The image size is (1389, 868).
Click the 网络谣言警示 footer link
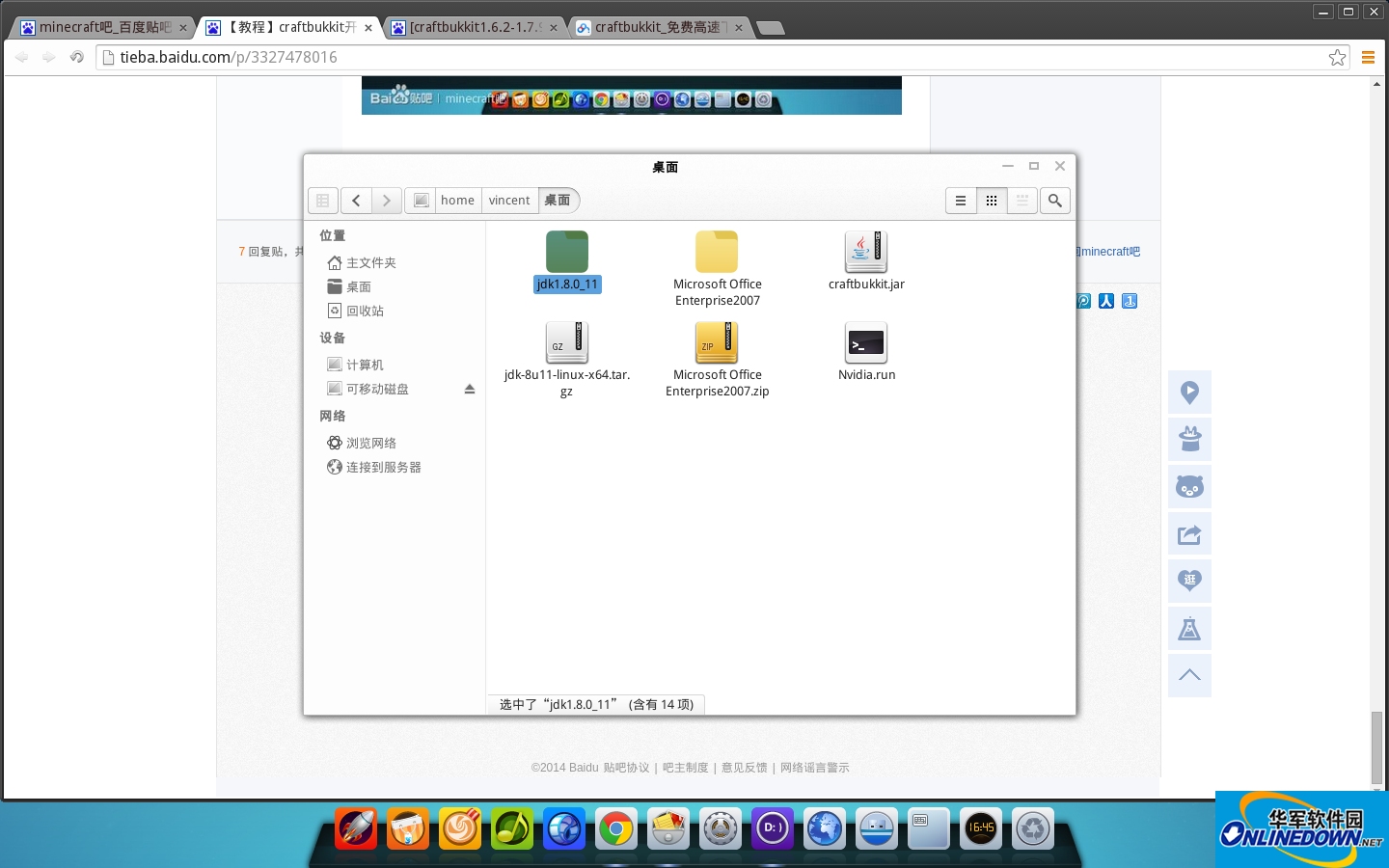point(816,767)
